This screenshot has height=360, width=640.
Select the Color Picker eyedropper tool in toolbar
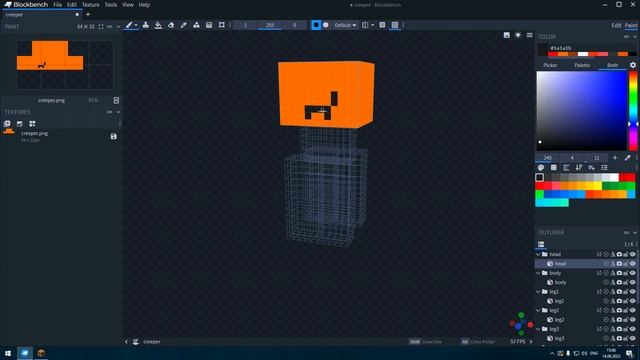pyautogui.click(x=184, y=25)
